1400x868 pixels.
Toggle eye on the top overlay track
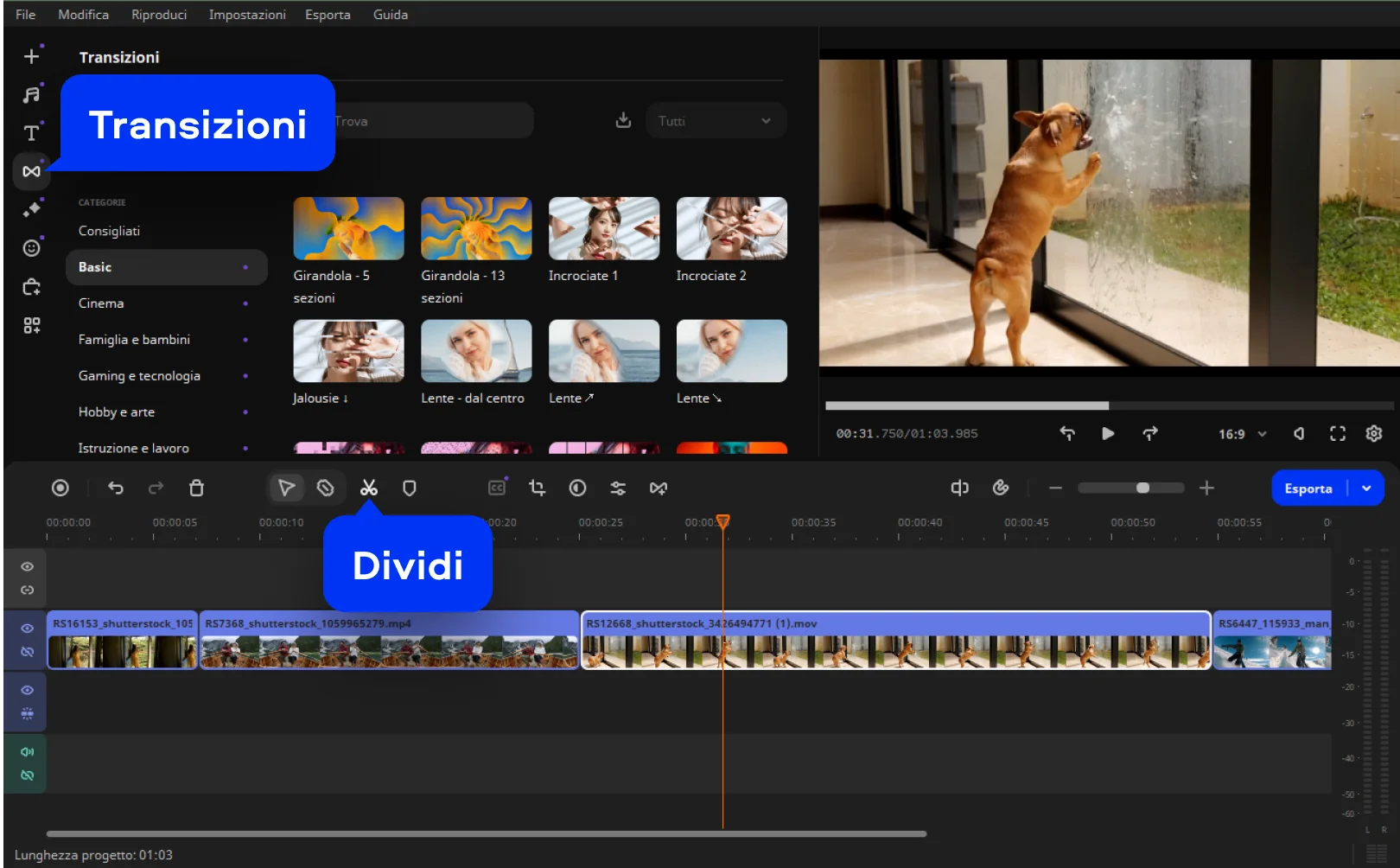pos(28,567)
